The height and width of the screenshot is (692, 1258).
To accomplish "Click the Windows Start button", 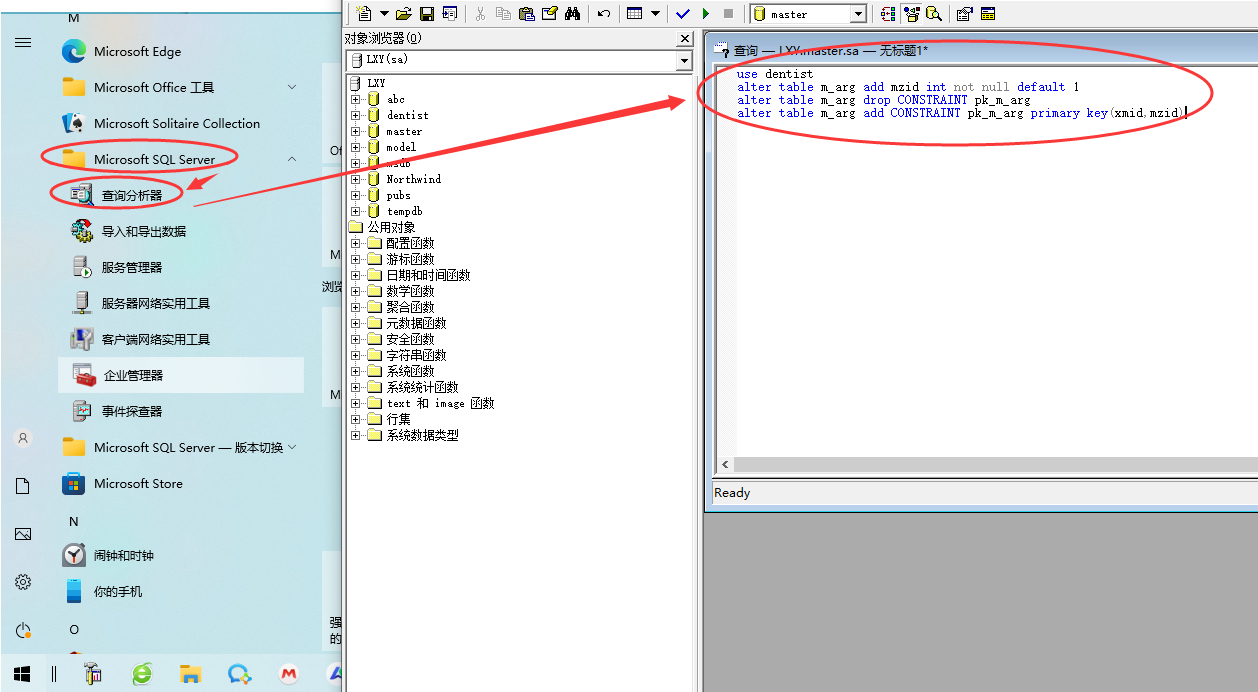I will tap(22, 674).
